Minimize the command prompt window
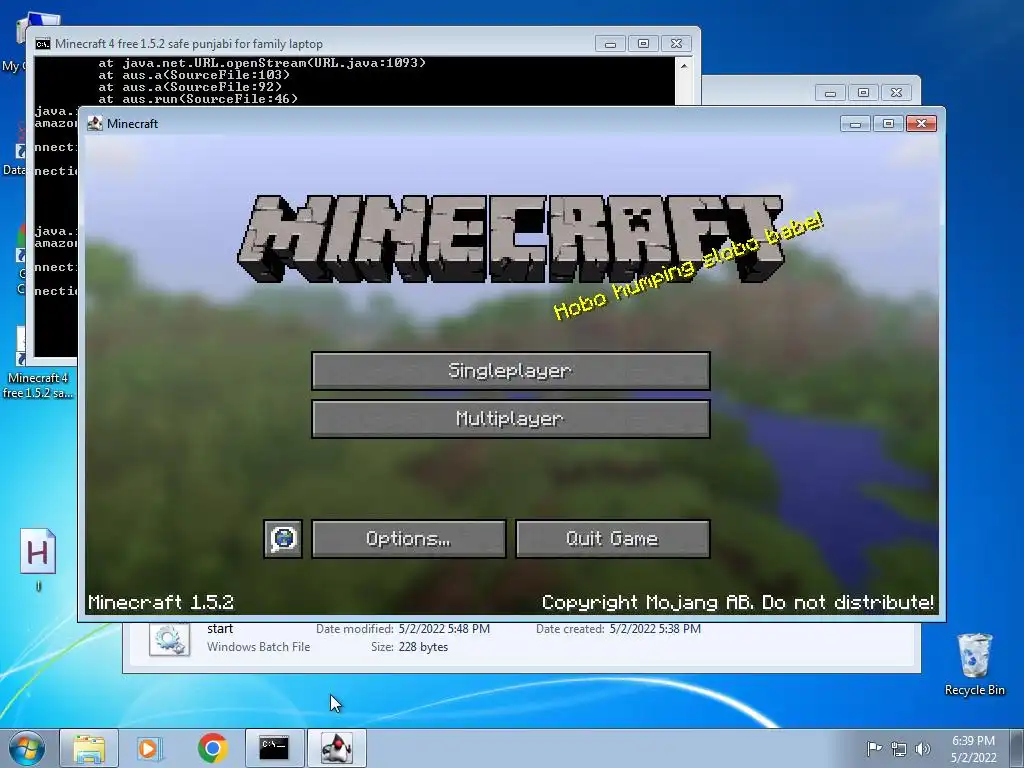Viewport: 1024px width, 768px height. (x=611, y=44)
